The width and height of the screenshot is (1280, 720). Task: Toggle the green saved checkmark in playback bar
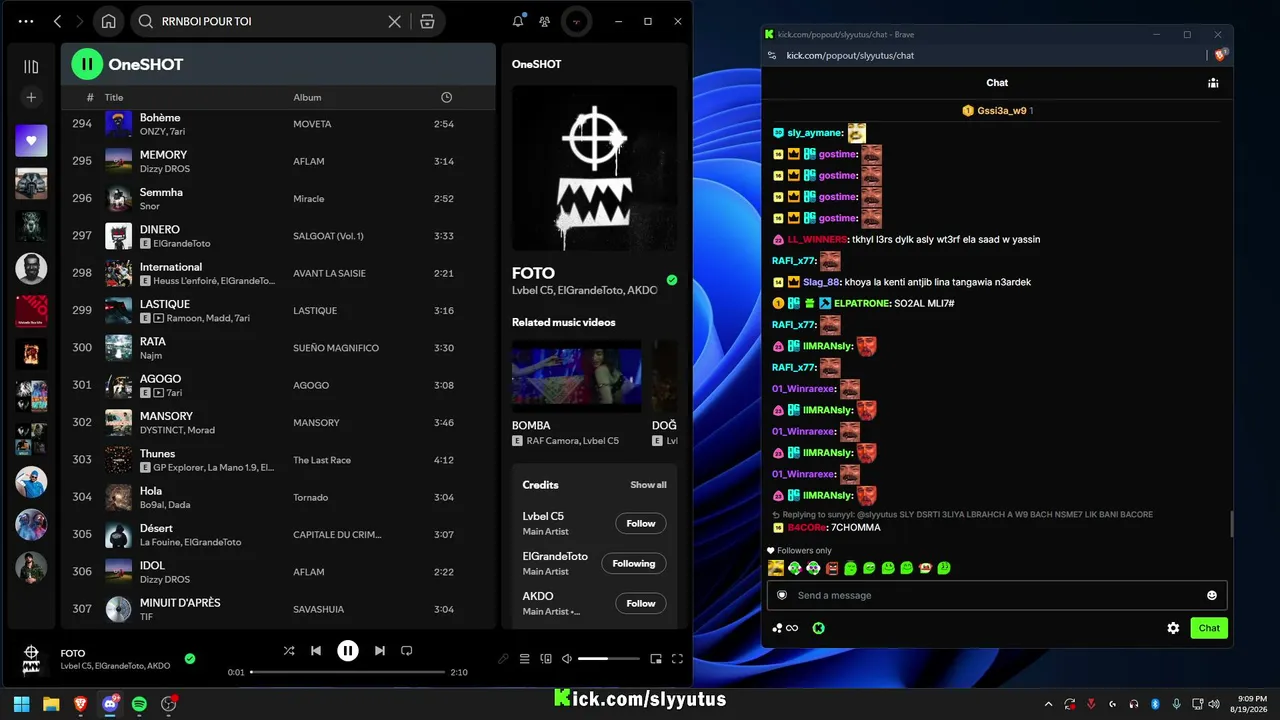(190, 658)
